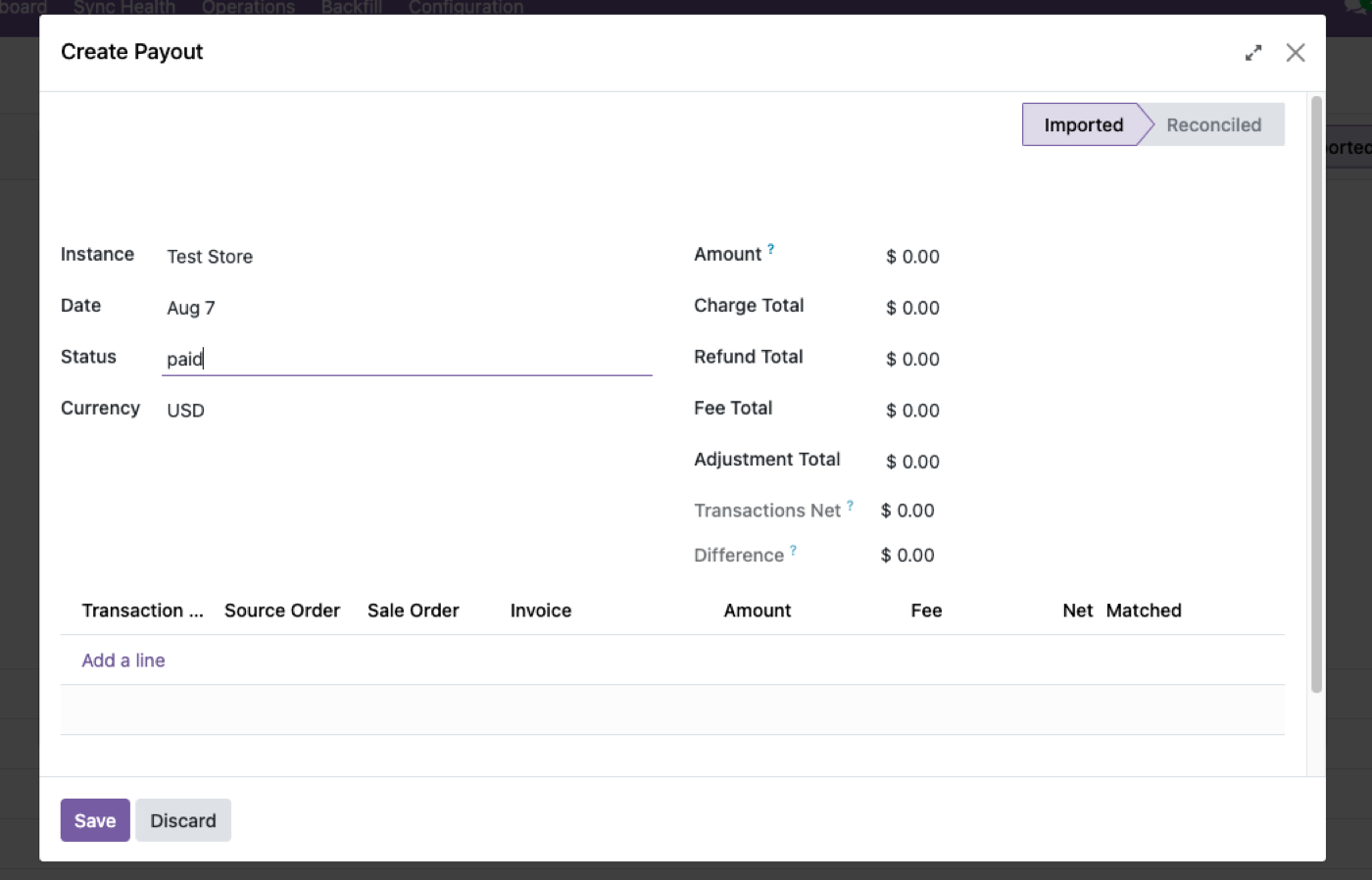Focus the Status field containing paid
Image resolution: width=1372 pixels, height=880 pixels.
click(407, 359)
